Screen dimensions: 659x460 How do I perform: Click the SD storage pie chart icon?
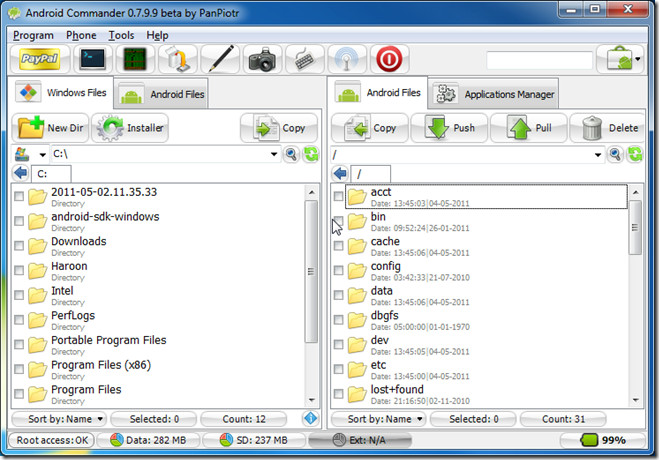pos(227,440)
